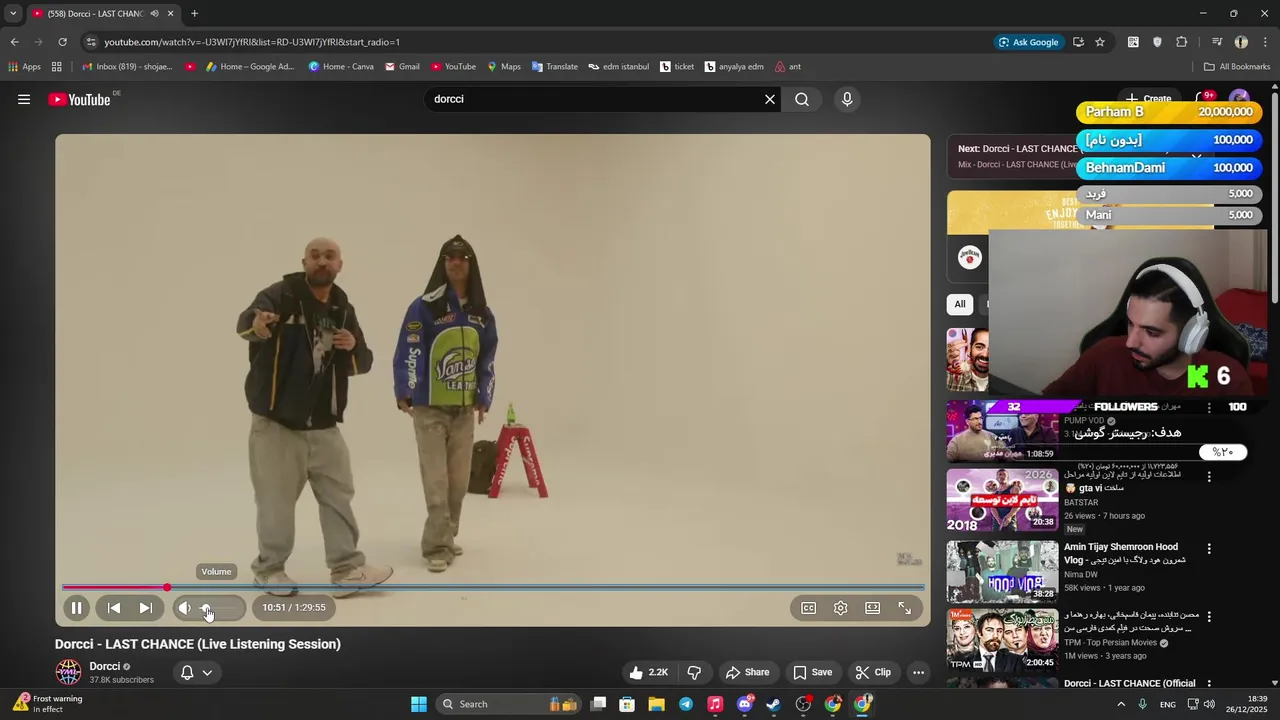Share this video

tap(748, 672)
